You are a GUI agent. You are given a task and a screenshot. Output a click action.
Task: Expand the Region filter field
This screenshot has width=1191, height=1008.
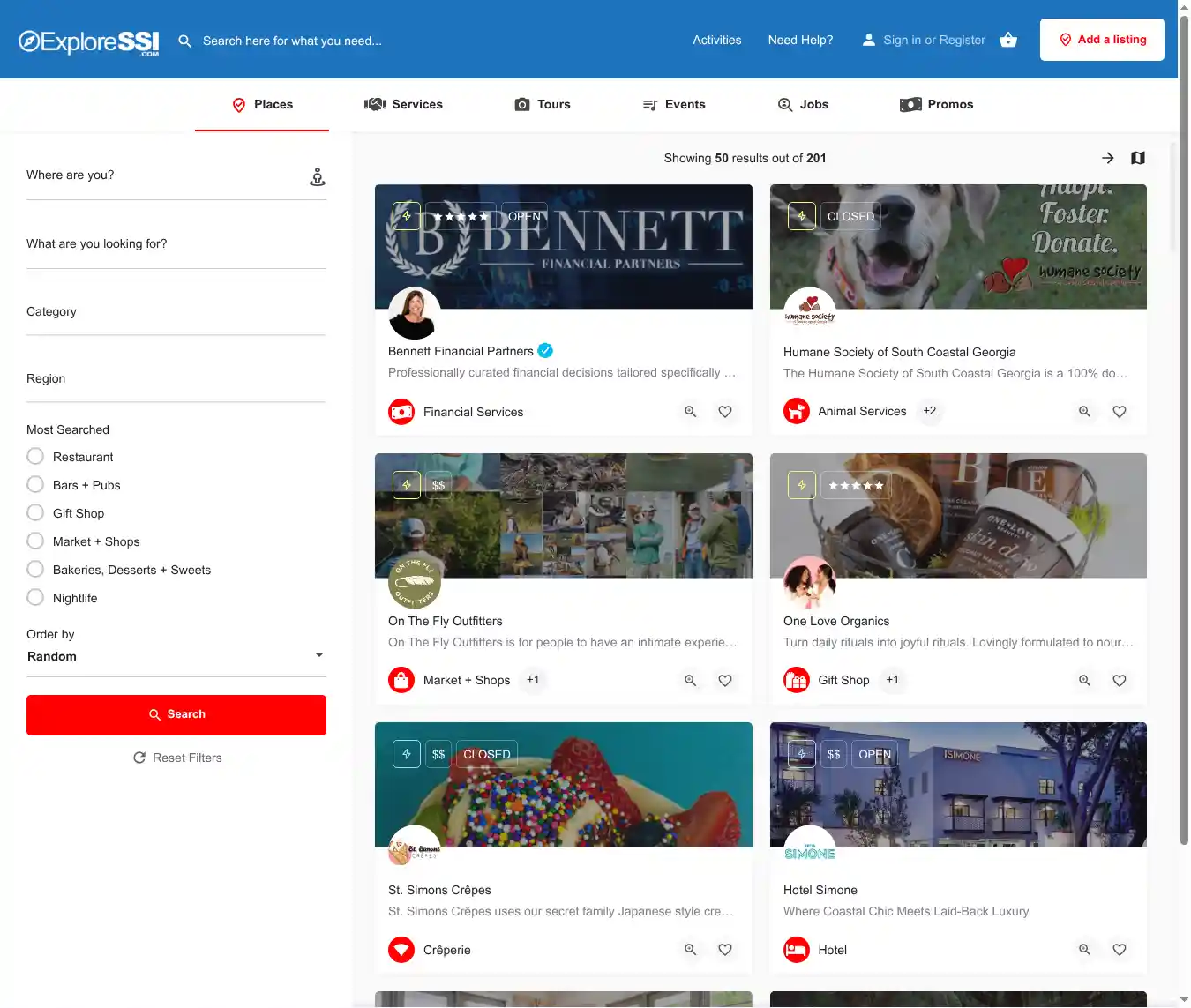pyautogui.click(x=176, y=379)
